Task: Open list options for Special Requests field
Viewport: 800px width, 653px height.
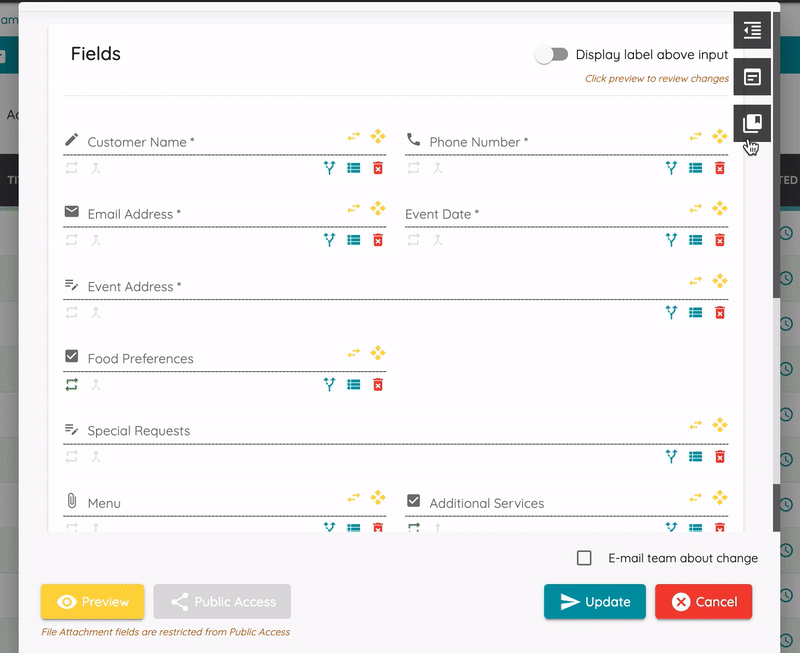Action: (x=695, y=457)
